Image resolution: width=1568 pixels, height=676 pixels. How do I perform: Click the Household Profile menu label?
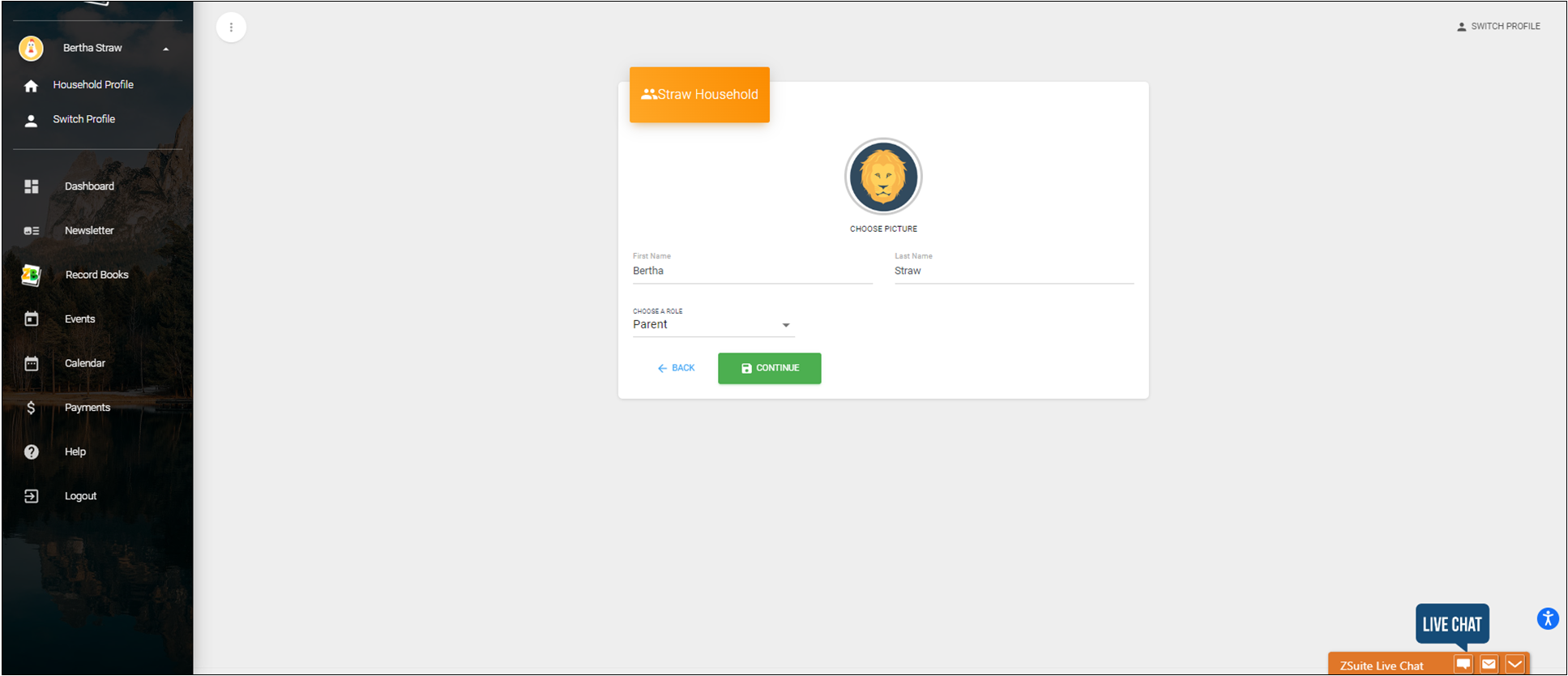[93, 84]
